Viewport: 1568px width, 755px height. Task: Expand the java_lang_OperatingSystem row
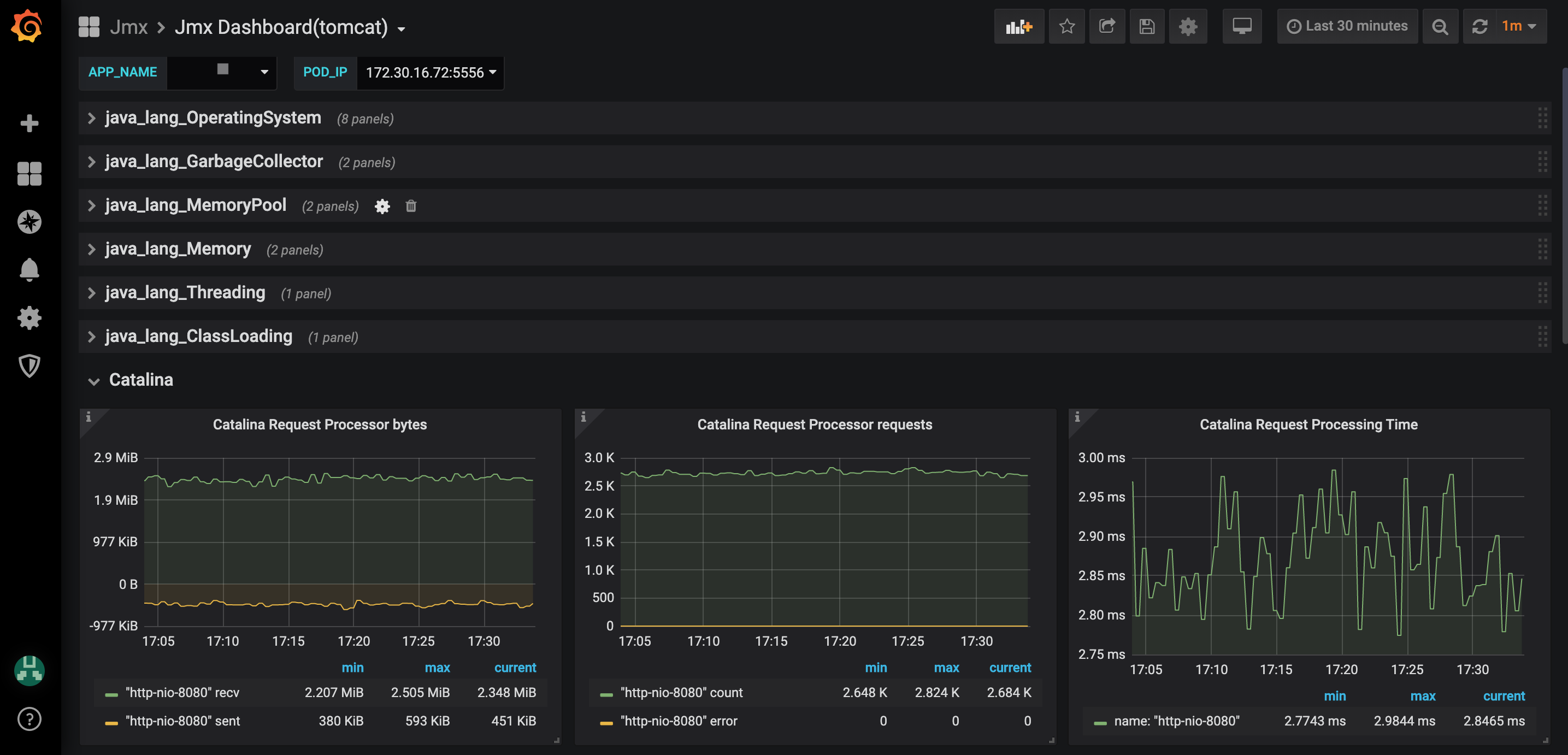tap(213, 117)
